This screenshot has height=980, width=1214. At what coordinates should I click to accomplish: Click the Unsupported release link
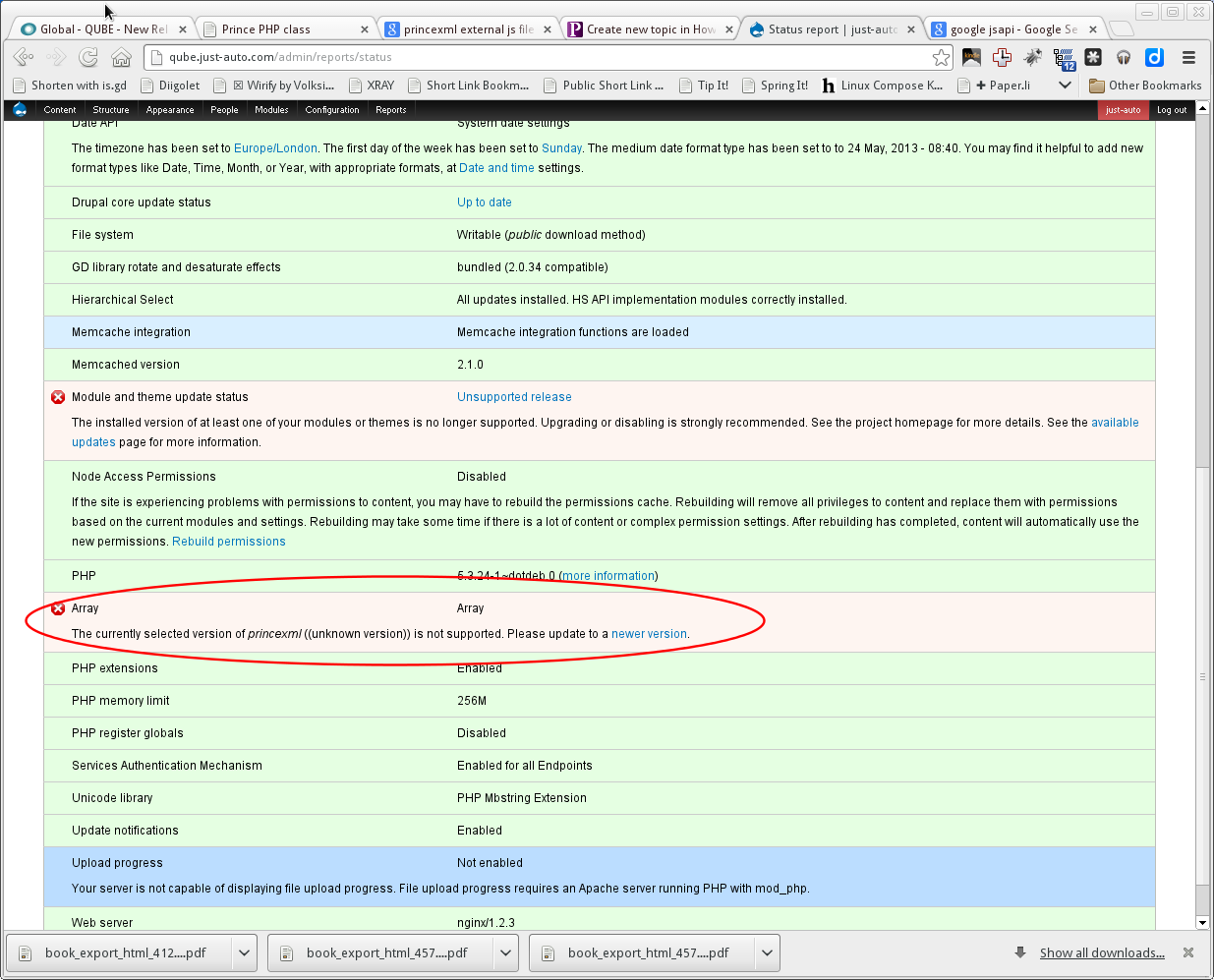point(514,397)
